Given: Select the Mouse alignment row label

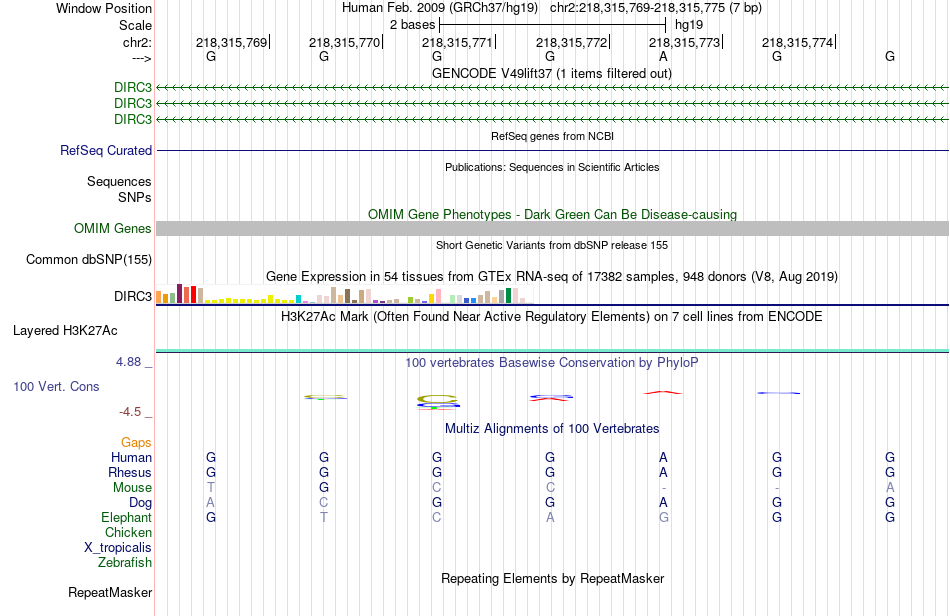Looking at the screenshot, I should [x=132, y=488].
